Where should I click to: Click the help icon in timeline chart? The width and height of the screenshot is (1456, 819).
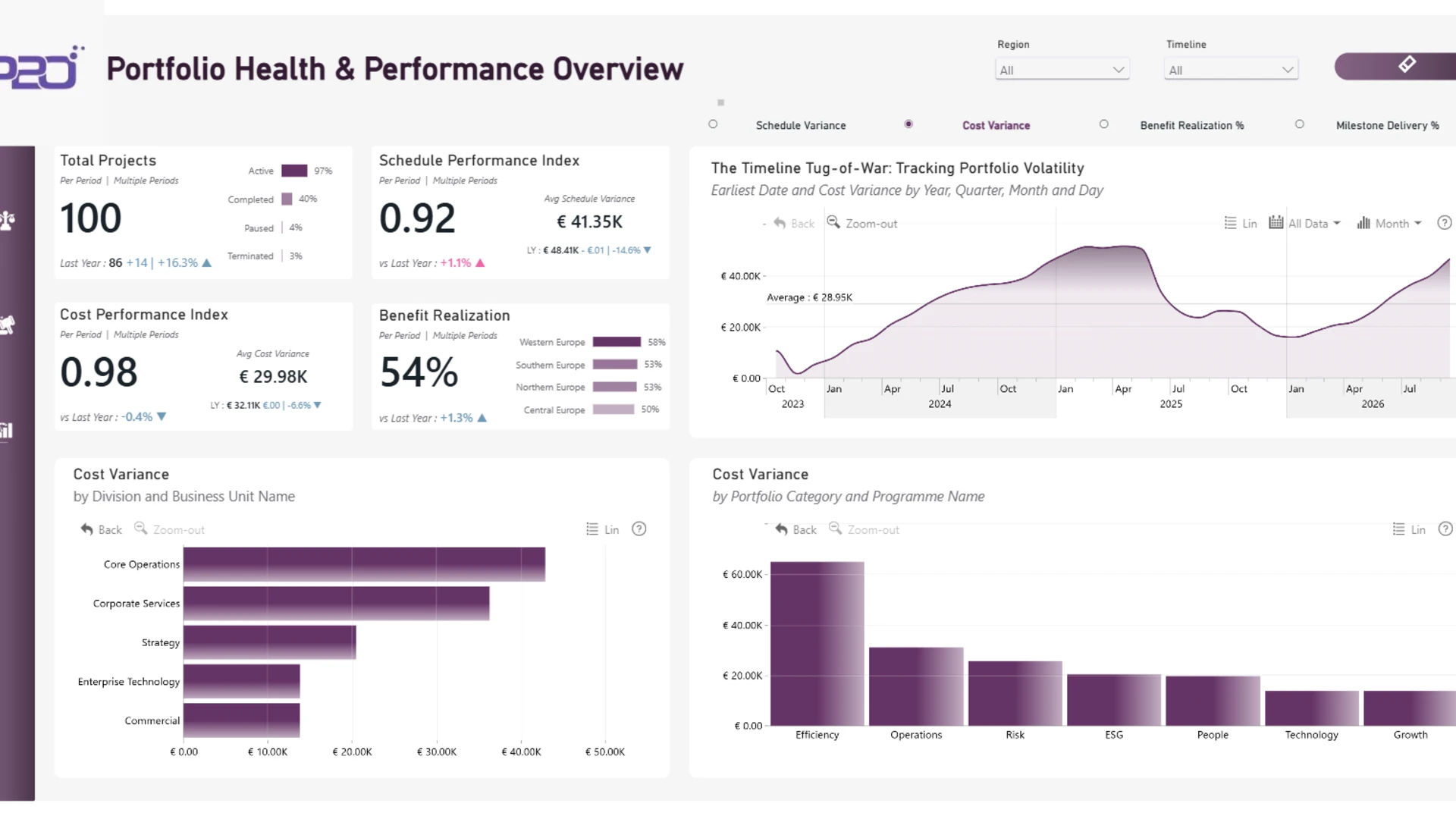coord(1445,223)
